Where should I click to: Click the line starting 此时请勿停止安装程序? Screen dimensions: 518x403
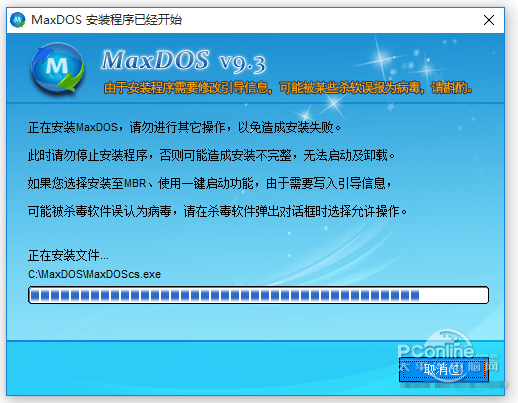click(211, 155)
